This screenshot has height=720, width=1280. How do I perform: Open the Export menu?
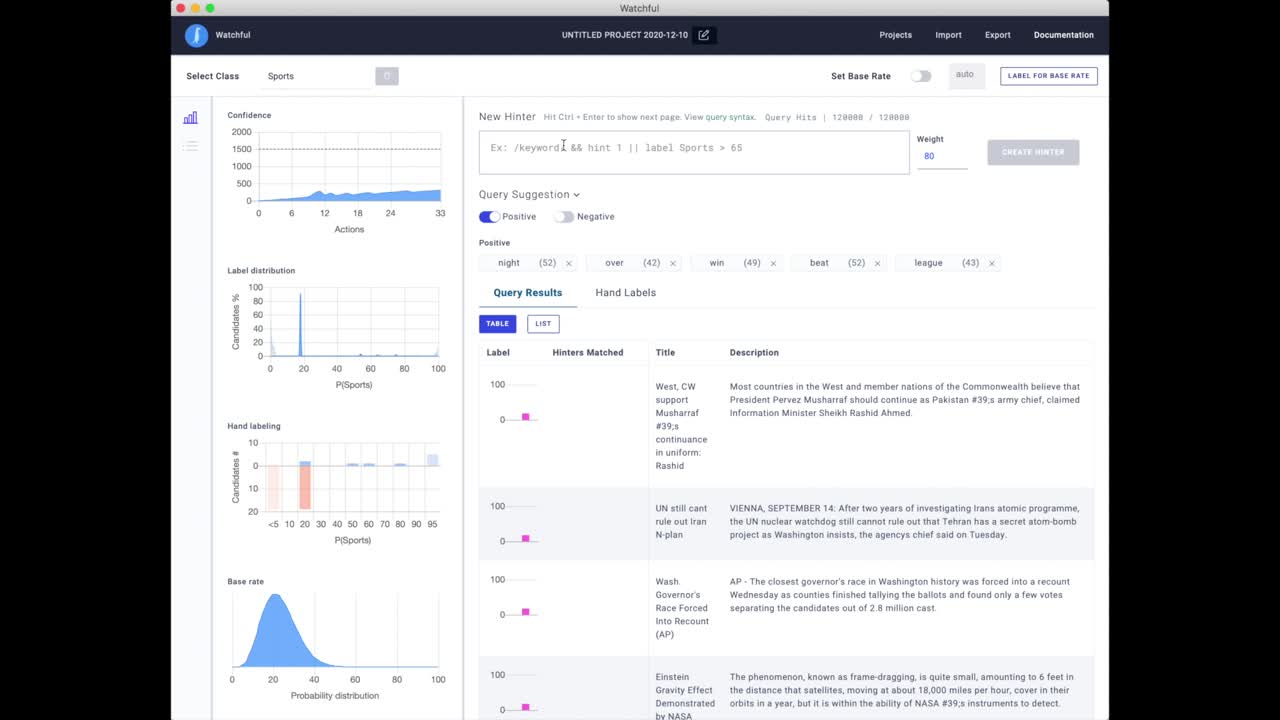[x=998, y=35]
